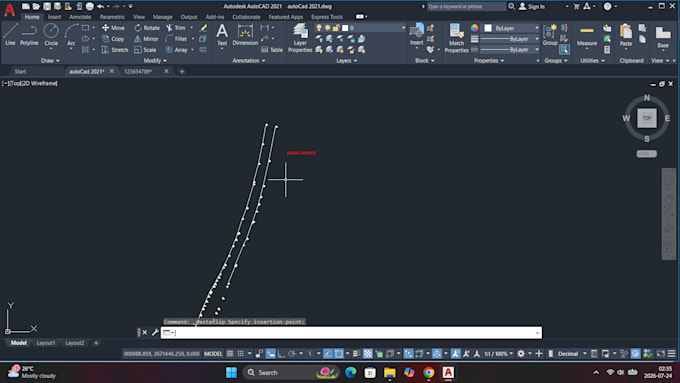Click the Plot printer icon in quick access toolbar

(89, 6)
